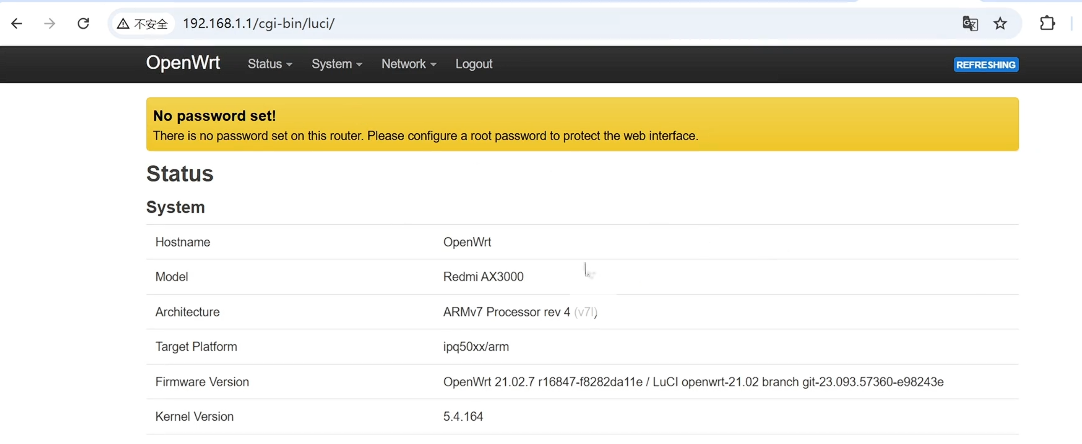Screen dimensions: 1082x444
Task: Click the Hostname row label
Action: pos(183,242)
